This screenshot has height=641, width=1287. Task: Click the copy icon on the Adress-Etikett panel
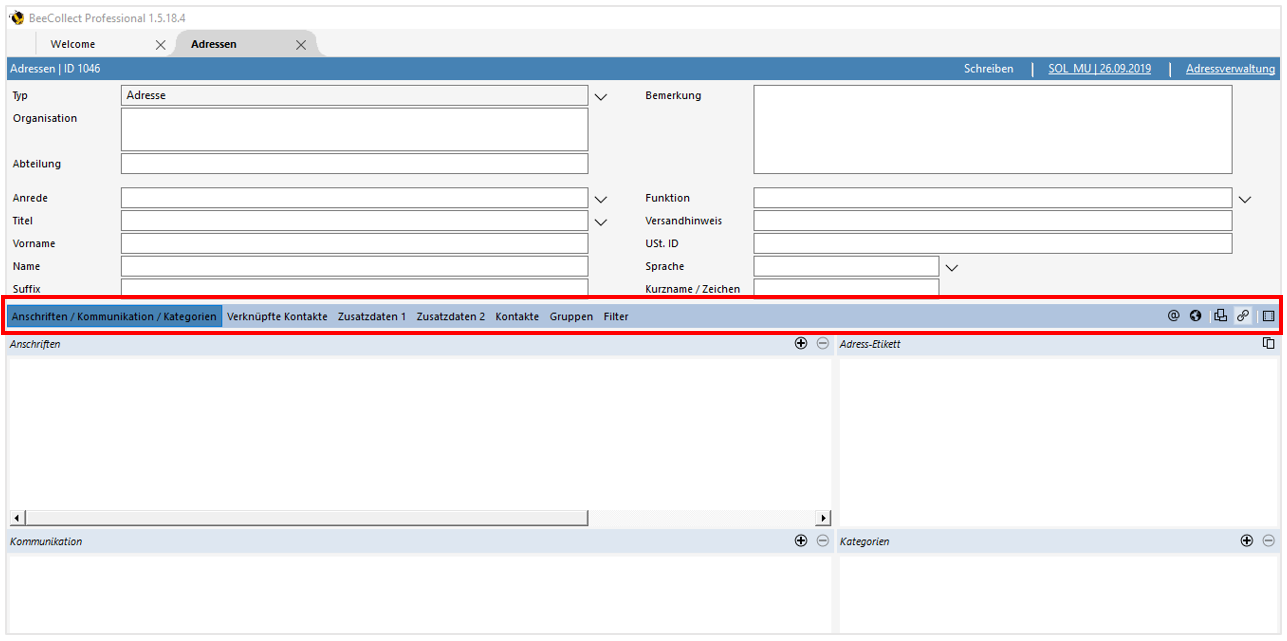1268,342
